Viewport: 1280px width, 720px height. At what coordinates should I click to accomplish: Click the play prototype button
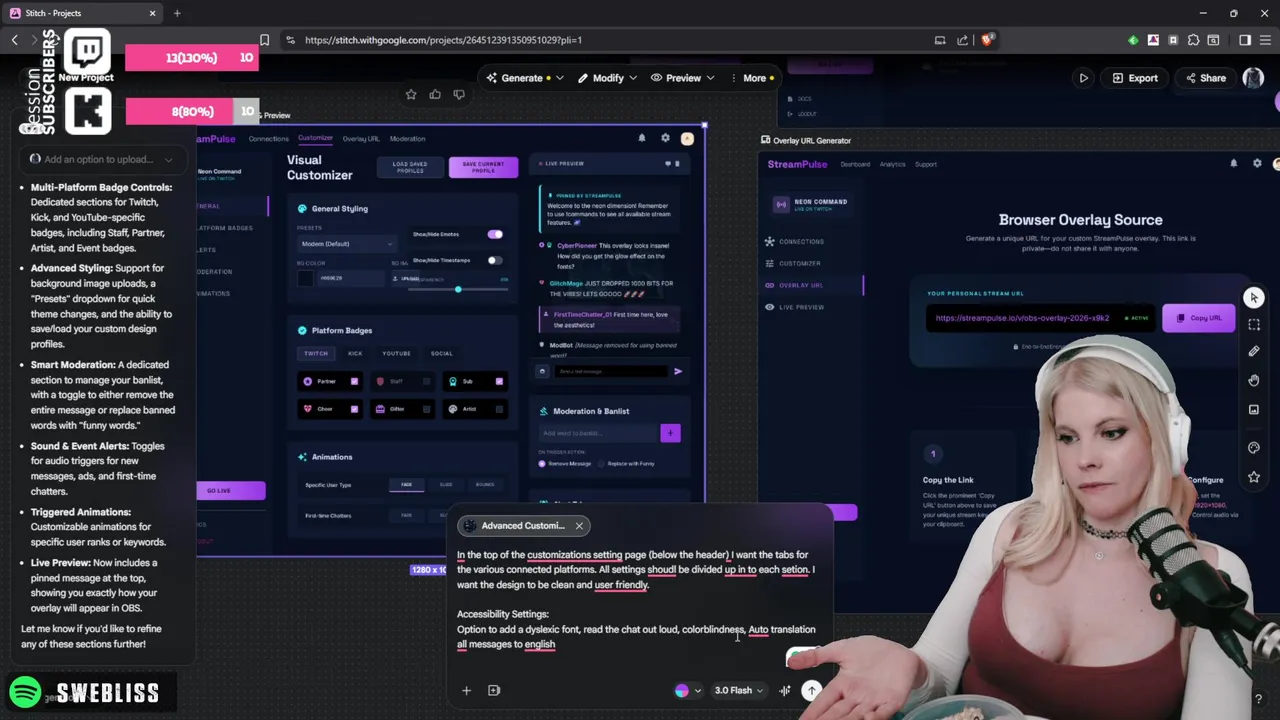(x=1083, y=78)
